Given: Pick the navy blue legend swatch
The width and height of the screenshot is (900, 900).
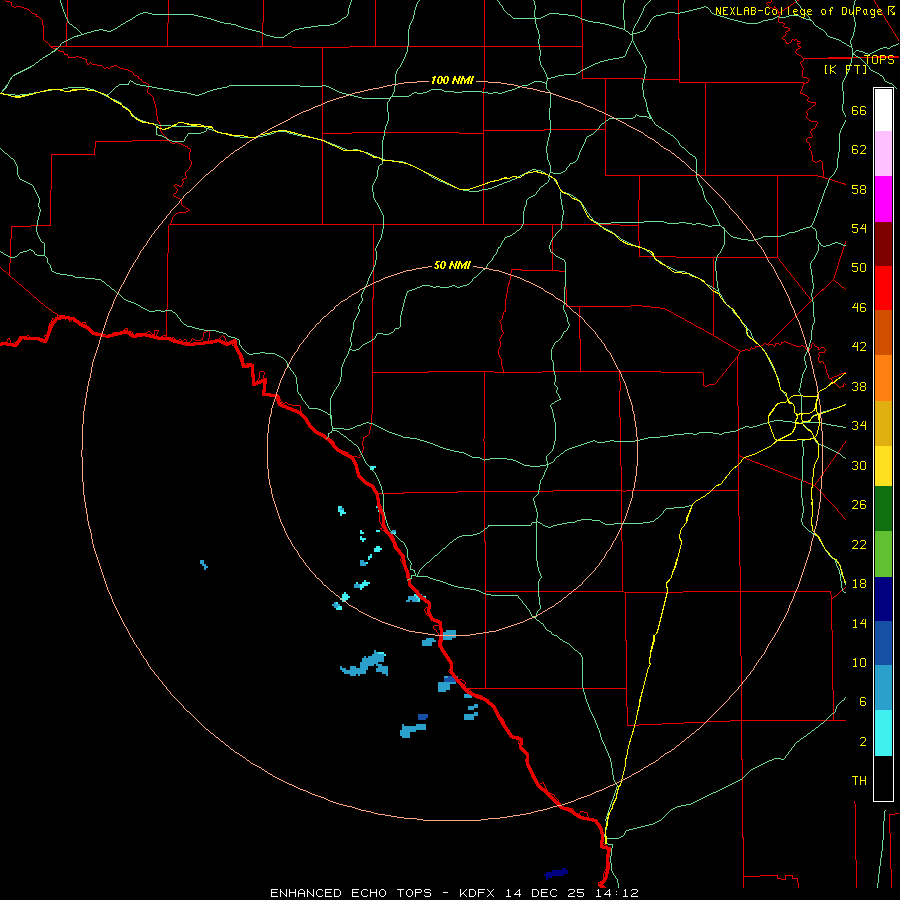Looking at the screenshot, I should [883, 599].
